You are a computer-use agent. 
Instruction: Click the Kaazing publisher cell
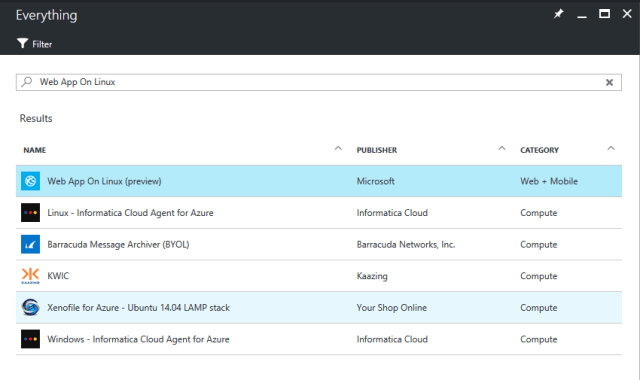click(x=372, y=276)
